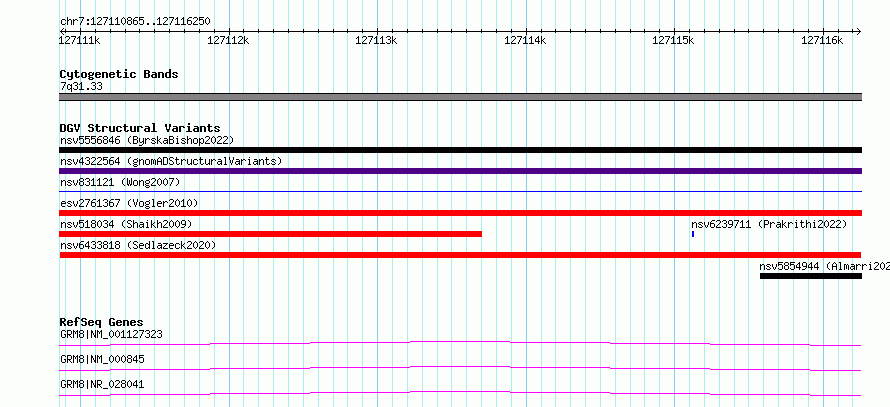Open nsv6433818 (Sedlazeck2020) variant label
The height and width of the screenshot is (407, 890).
pyautogui.click(x=138, y=245)
